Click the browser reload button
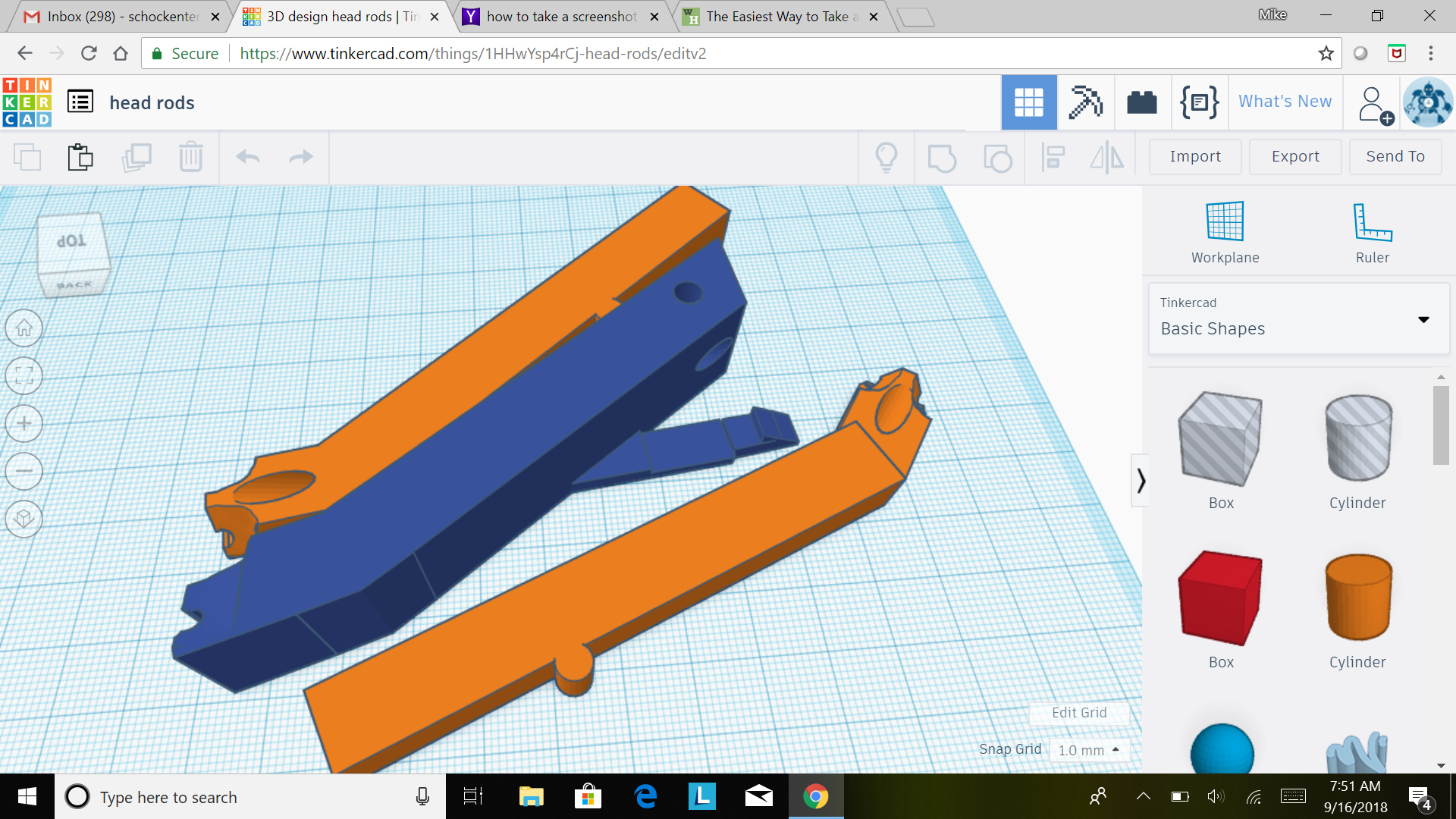The height and width of the screenshot is (819, 1456). tap(89, 53)
